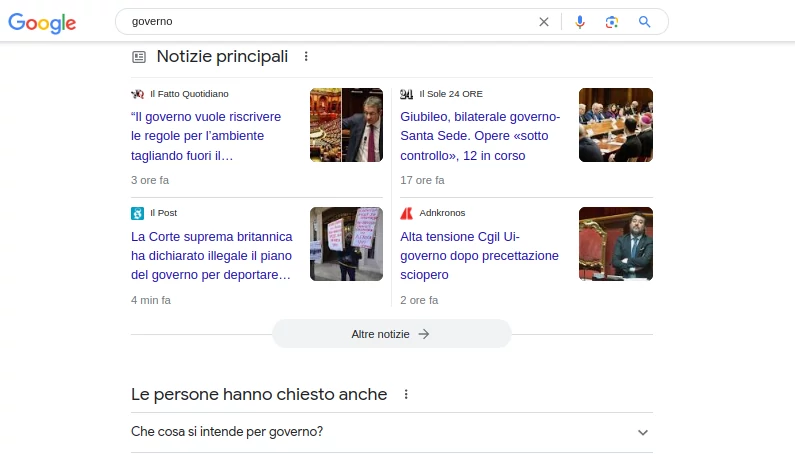Image resolution: width=795 pixels, height=454 pixels.
Task: Click the 17 ore fa timestamp
Action: coord(422,180)
